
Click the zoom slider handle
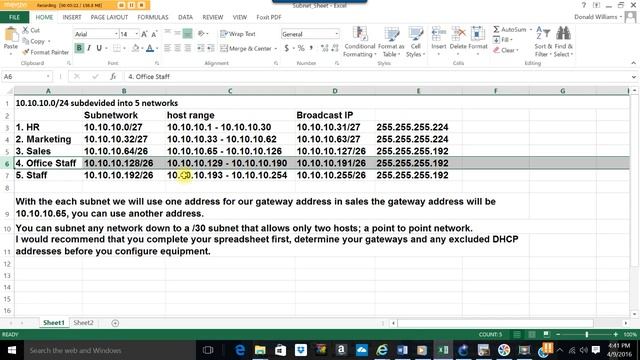point(587,334)
